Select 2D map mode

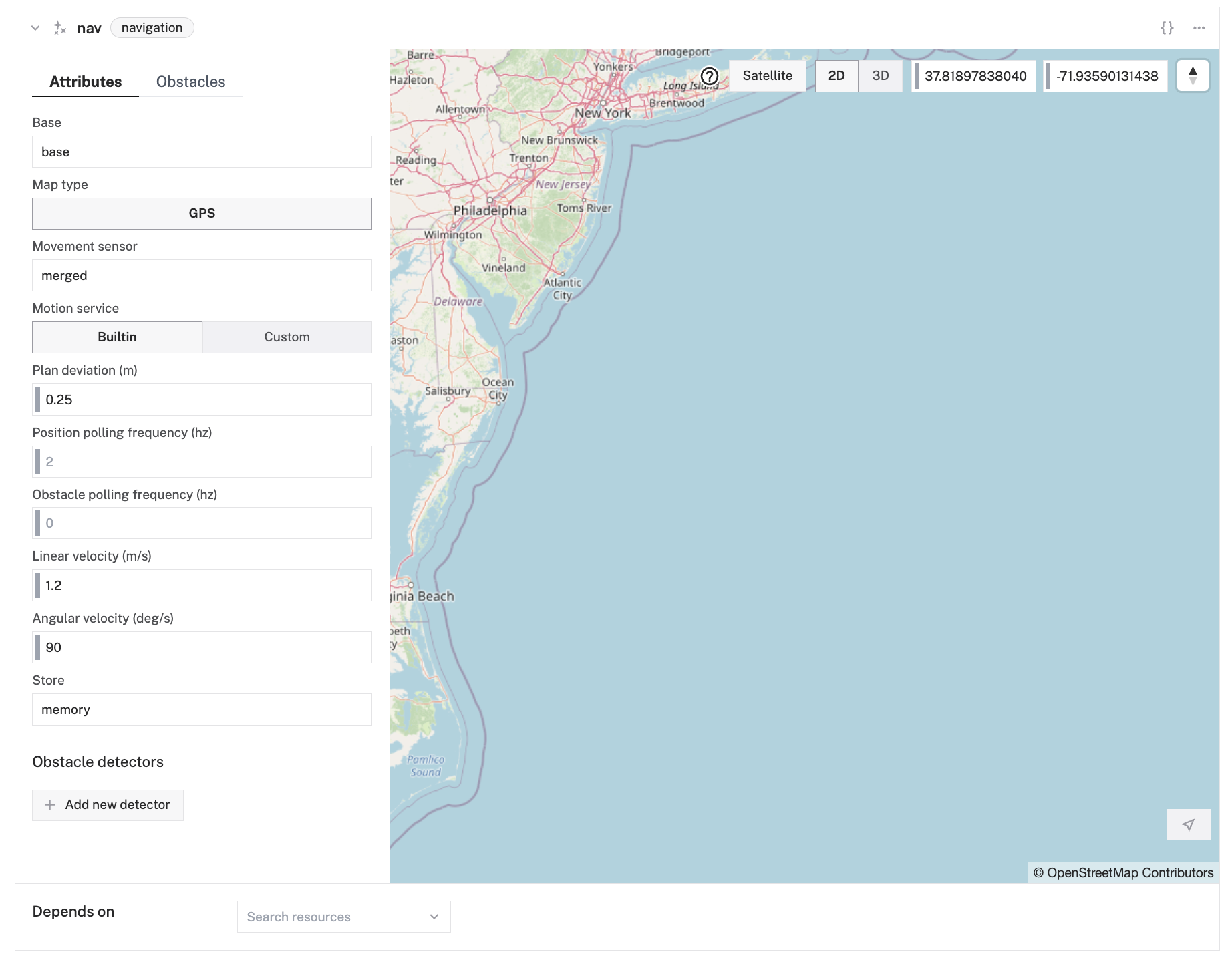[x=836, y=76]
